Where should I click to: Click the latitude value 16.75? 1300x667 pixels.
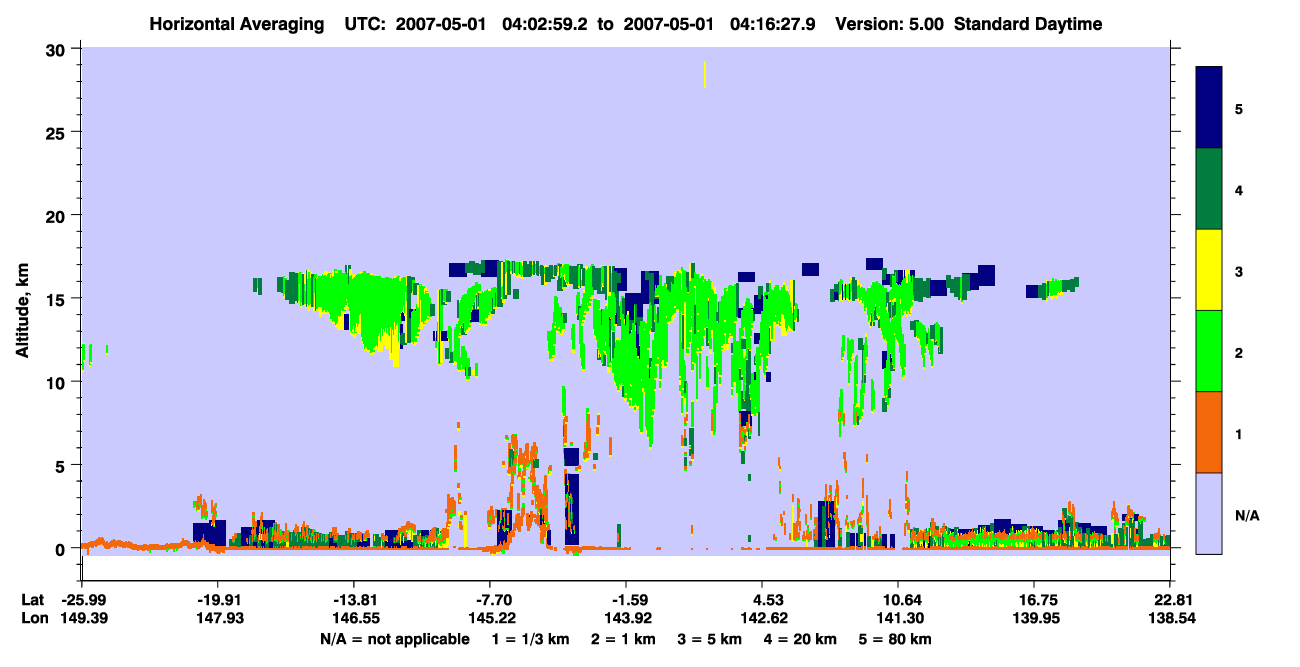1034,600
